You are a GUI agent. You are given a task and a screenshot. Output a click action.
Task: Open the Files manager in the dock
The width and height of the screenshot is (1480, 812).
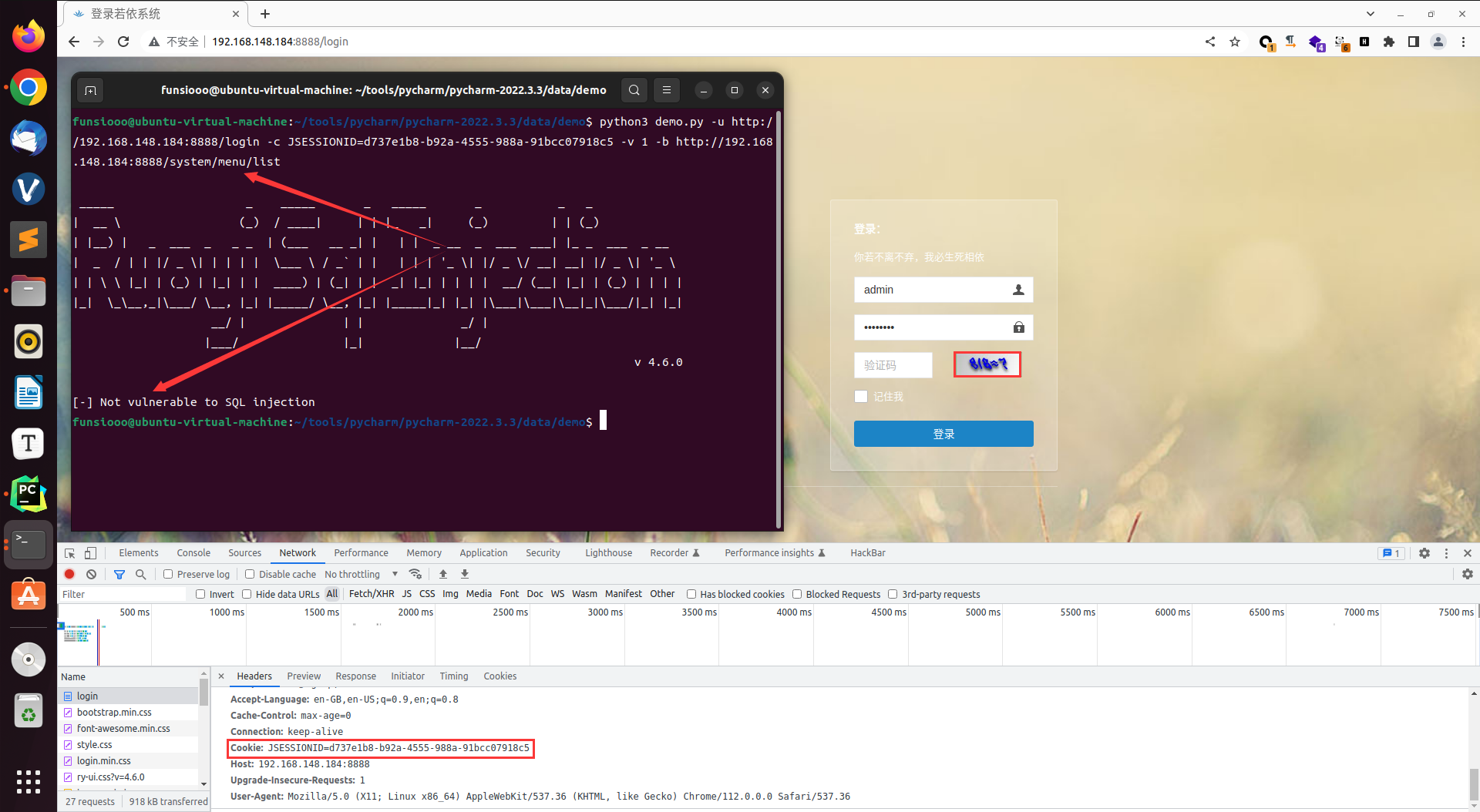pos(29,290)
